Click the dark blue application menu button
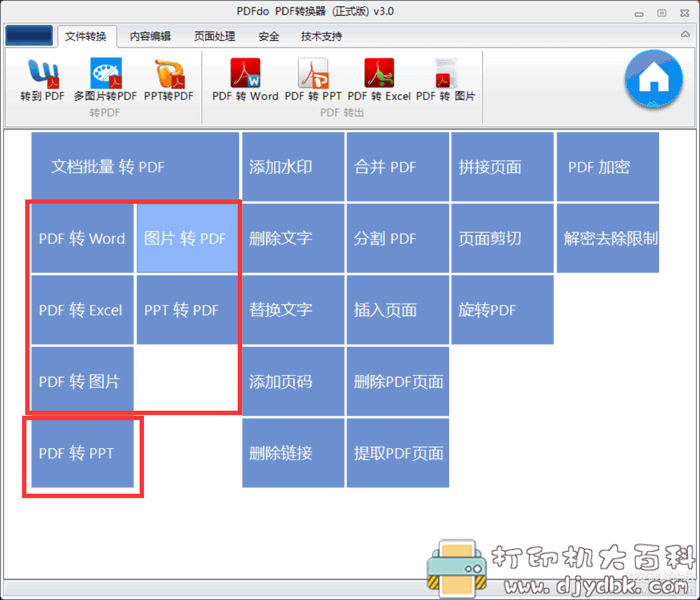Screen dimensions: 700x600 point(29,35)
